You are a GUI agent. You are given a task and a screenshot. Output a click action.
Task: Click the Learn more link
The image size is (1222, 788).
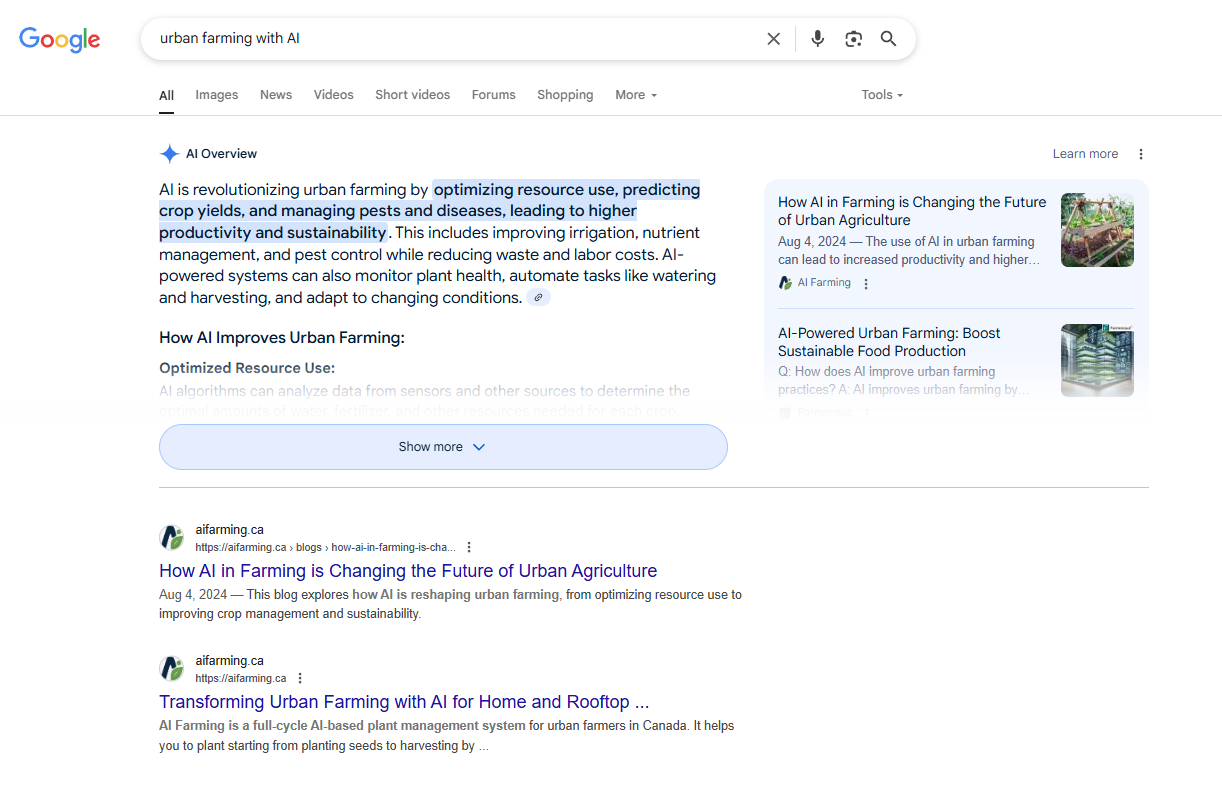click(x=1085, y=154)
